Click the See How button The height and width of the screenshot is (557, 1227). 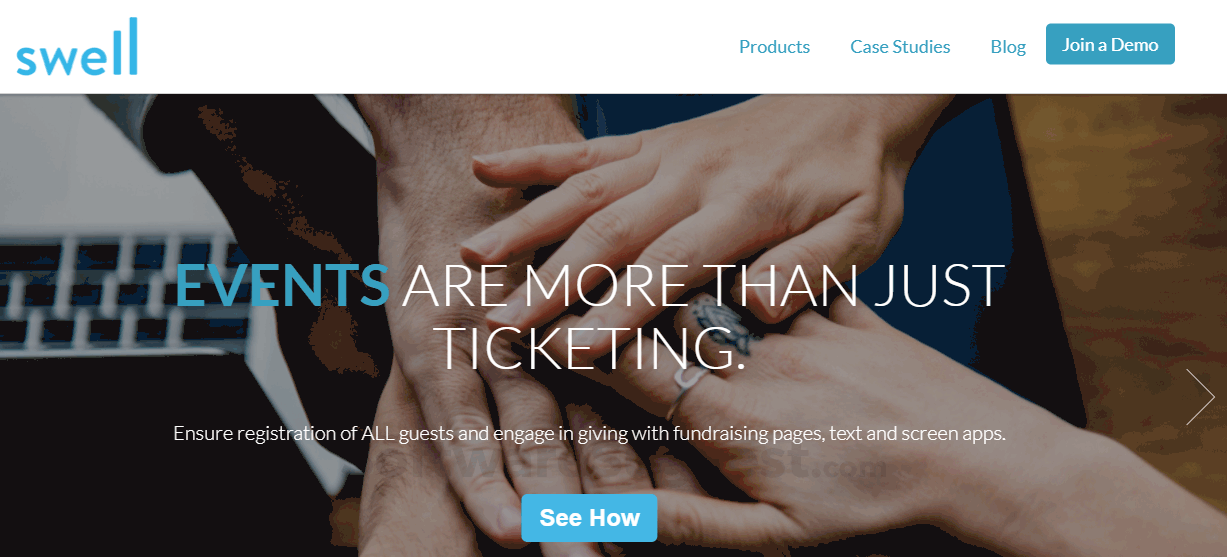click(x=589, y=517)
